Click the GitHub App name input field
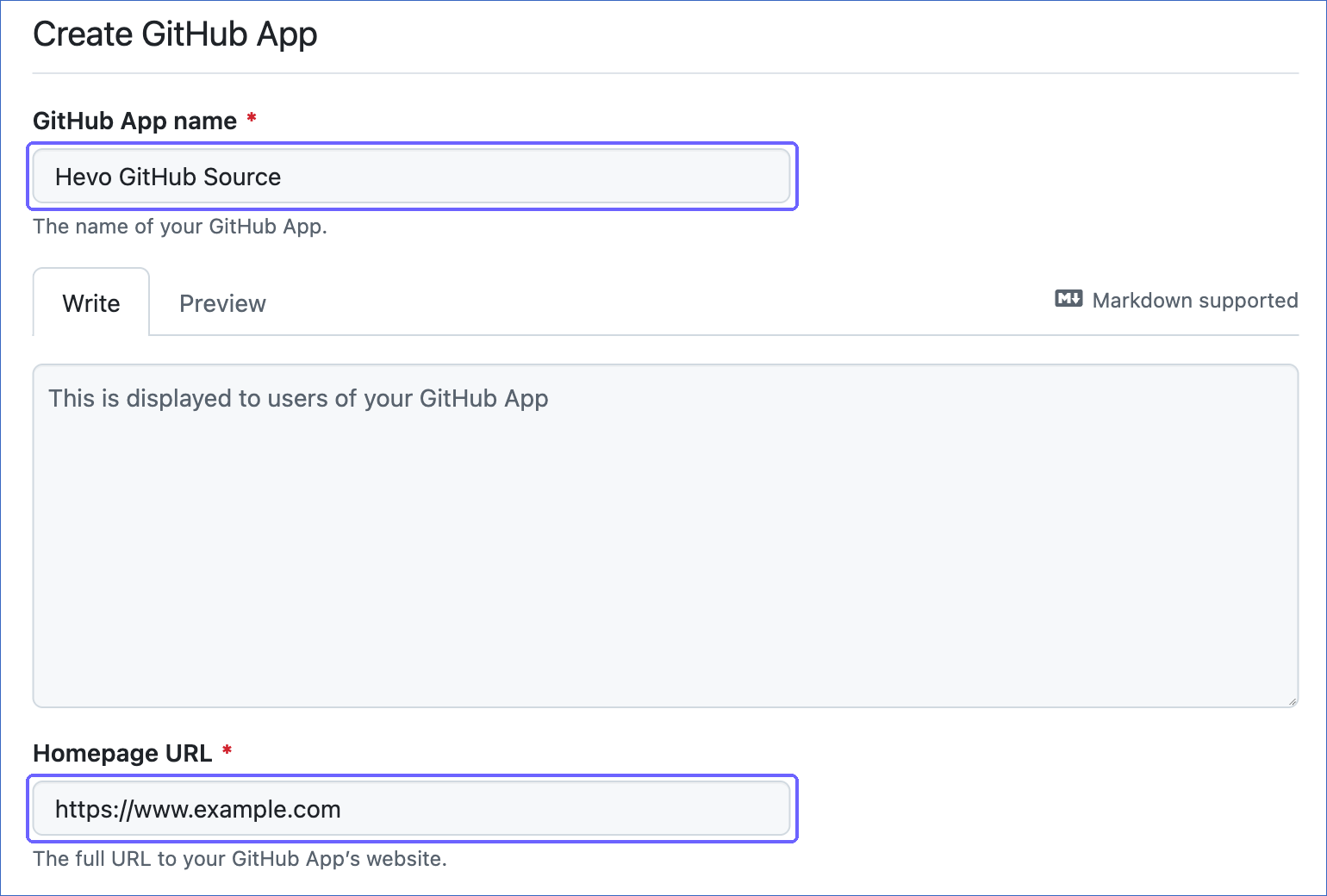The image size is (1327, 896). pyautogui.click(x=412, y=177)
